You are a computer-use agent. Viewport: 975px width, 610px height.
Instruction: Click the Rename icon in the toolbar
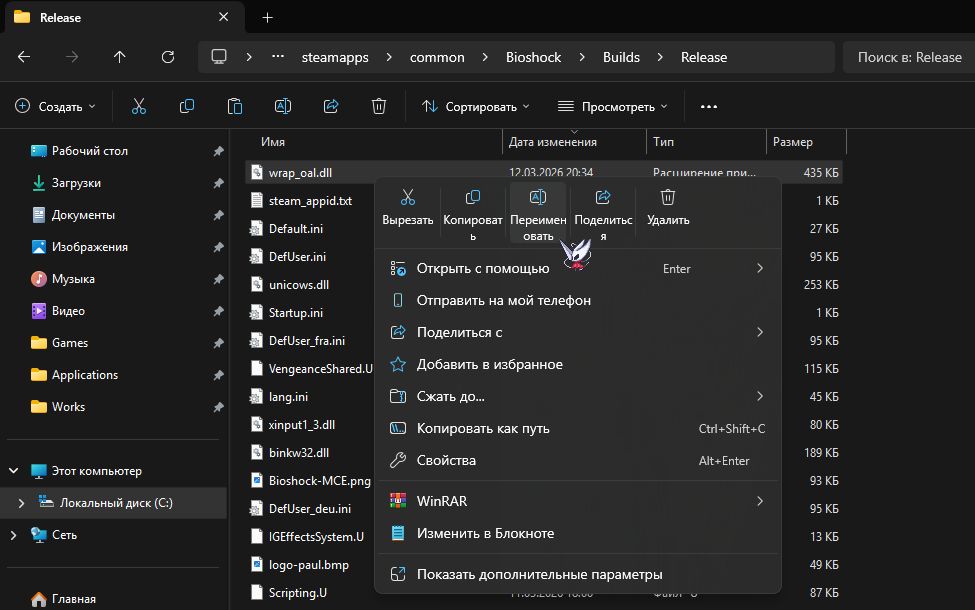[x=283, y=106]
